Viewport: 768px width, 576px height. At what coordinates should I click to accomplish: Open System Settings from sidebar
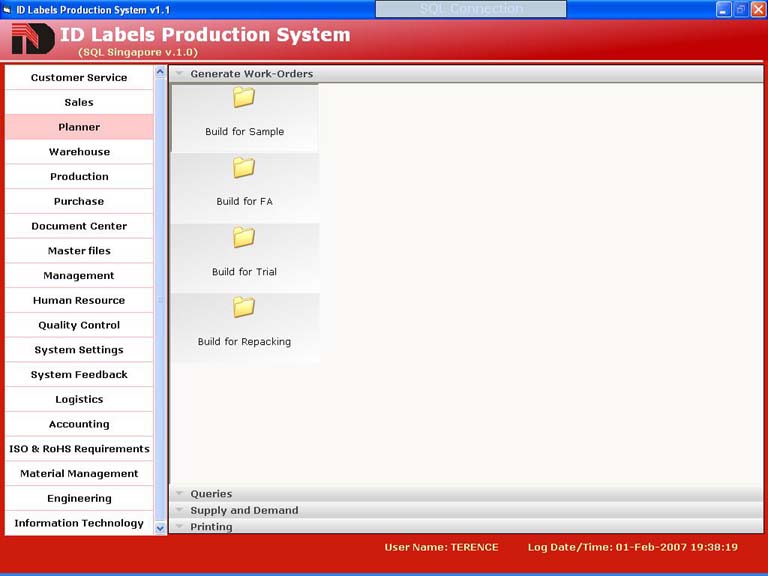(79, 350)
